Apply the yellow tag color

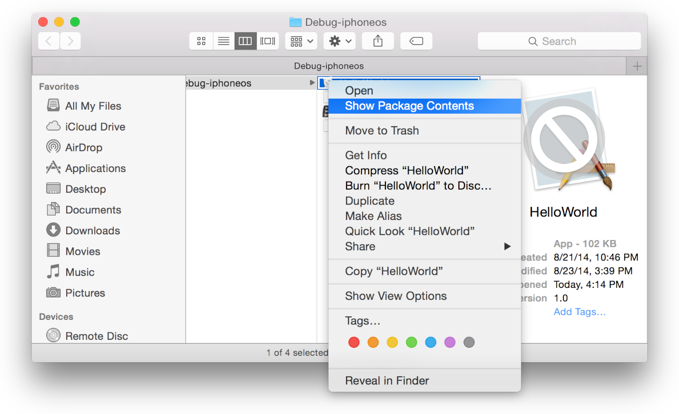pos(392,343)
